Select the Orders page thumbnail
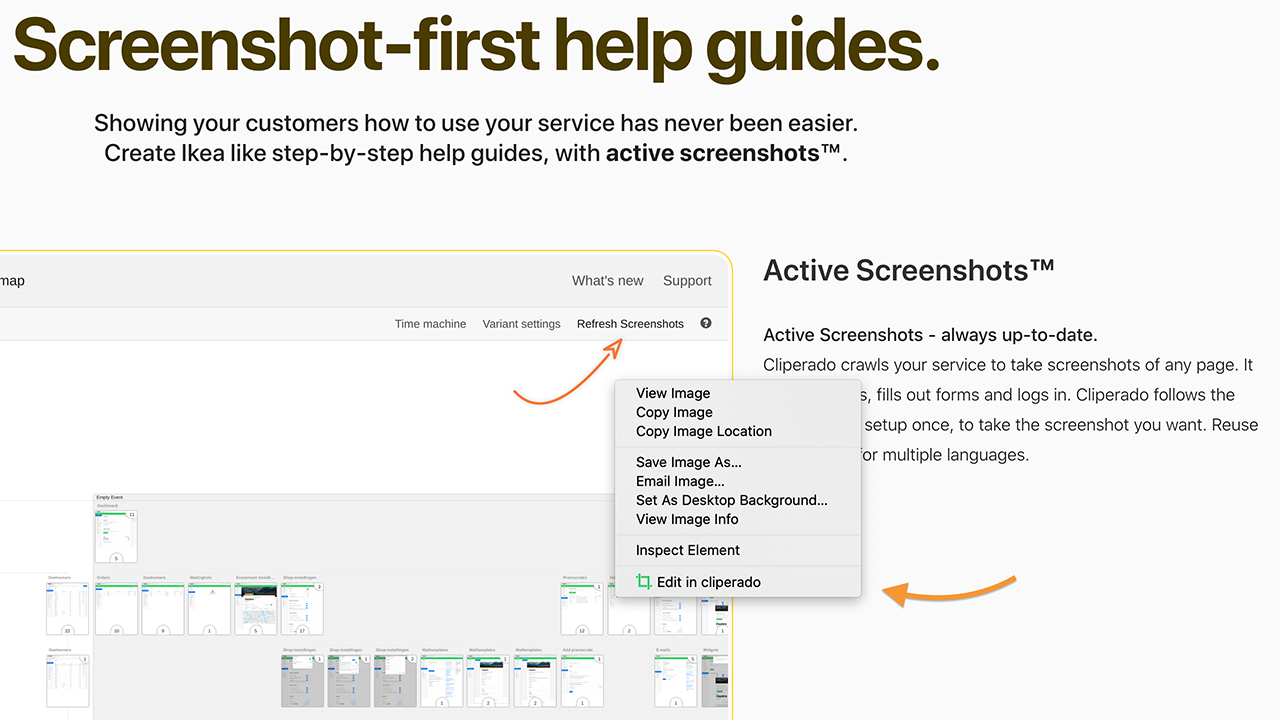The height and width of the screenshot is (720, 1280). click(116, 607)
